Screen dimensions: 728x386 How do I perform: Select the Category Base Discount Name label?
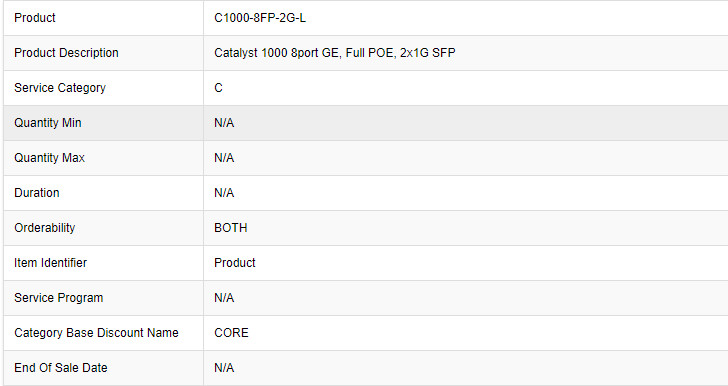tap(97, 333)
